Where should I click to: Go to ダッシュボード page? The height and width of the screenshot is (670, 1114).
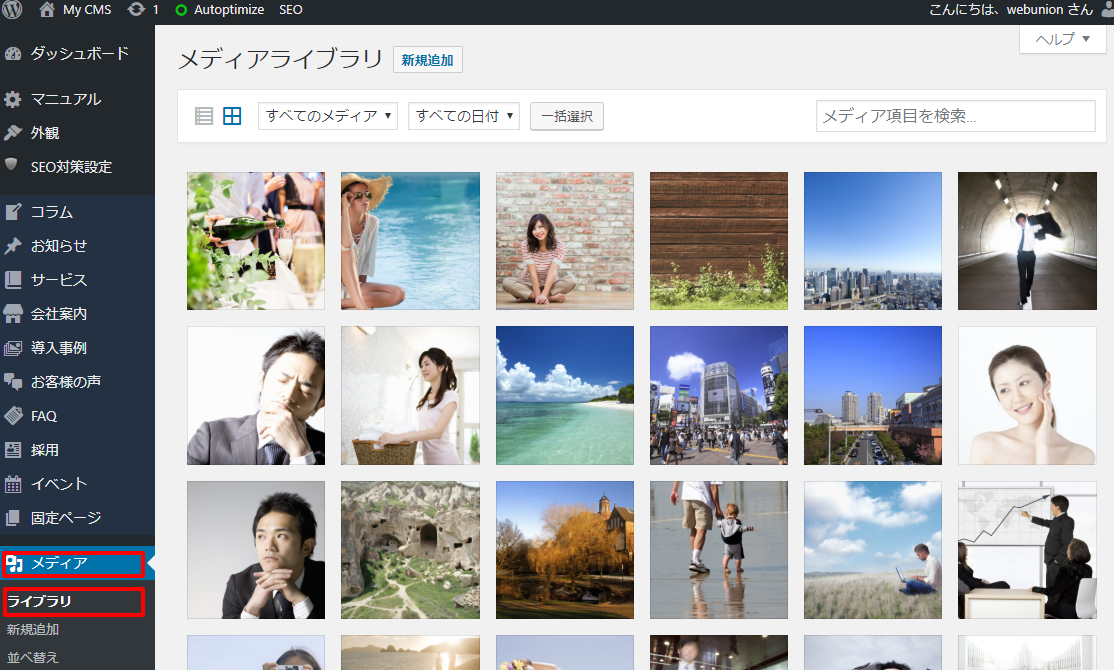[80, 54]
